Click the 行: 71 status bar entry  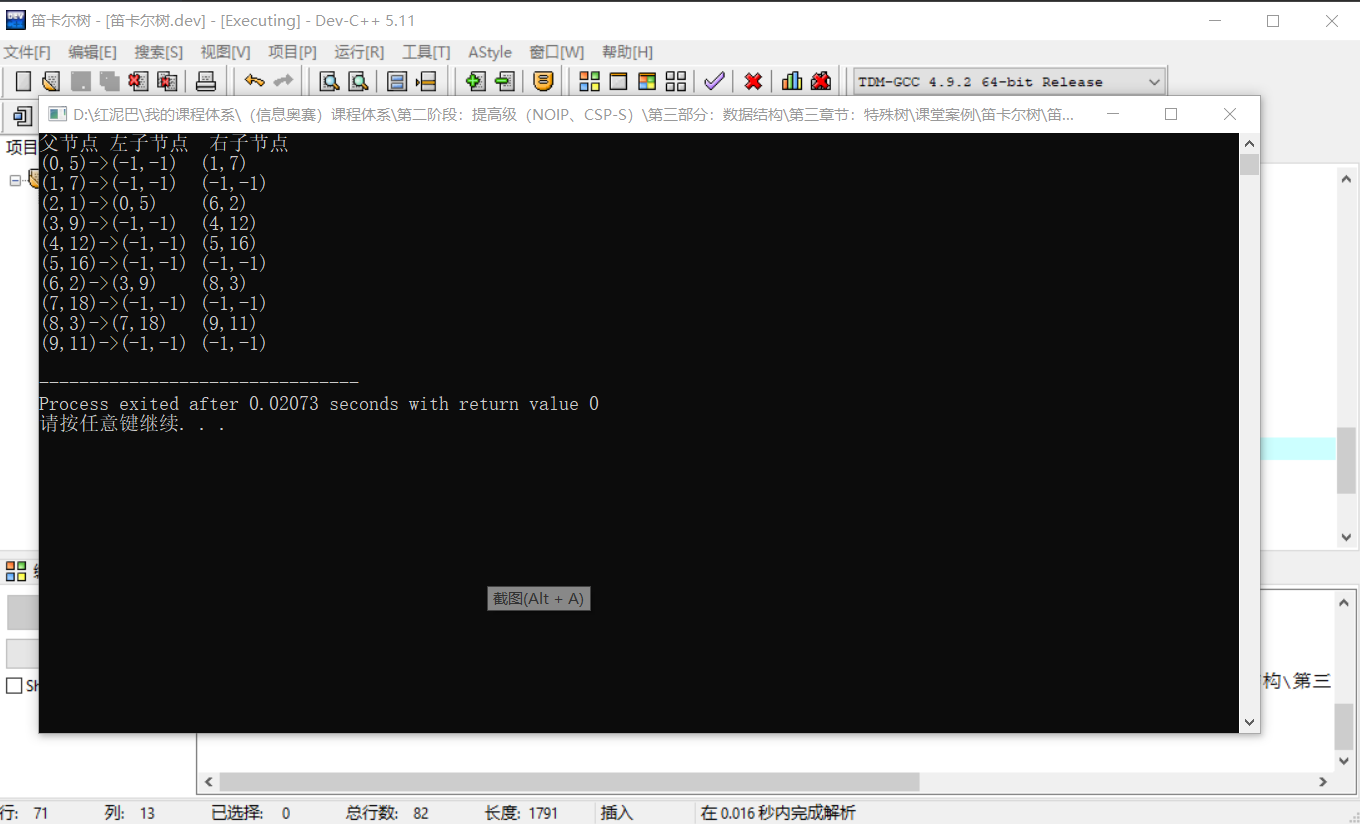(x=24, y=813)
